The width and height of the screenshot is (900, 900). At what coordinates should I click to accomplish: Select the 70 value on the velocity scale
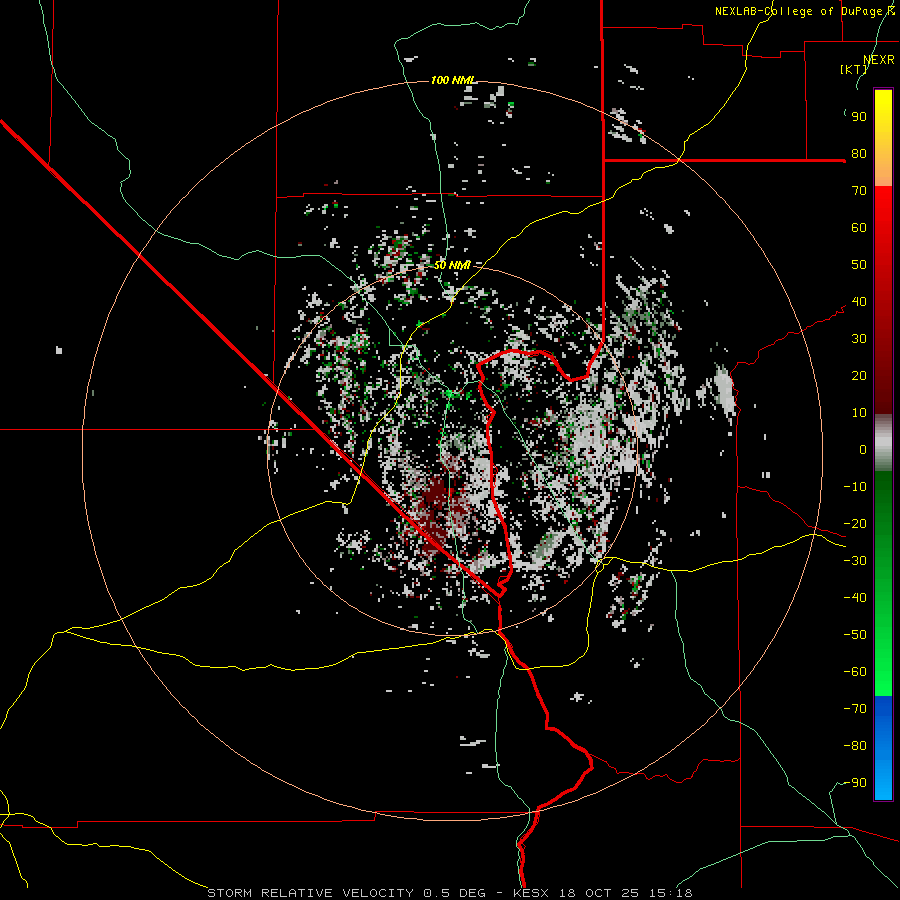point(859,191)
